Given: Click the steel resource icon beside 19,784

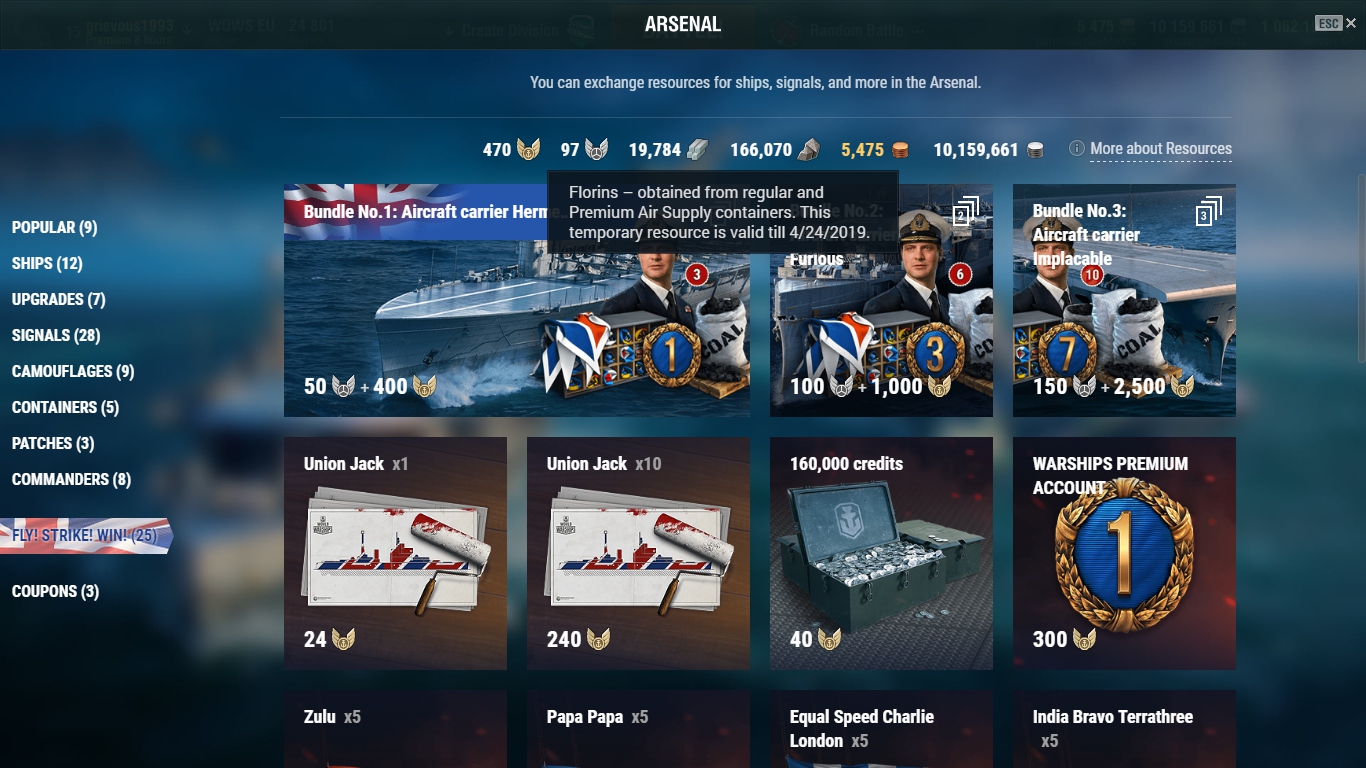Looking at the screenshot, I should [x=697, y=150].
